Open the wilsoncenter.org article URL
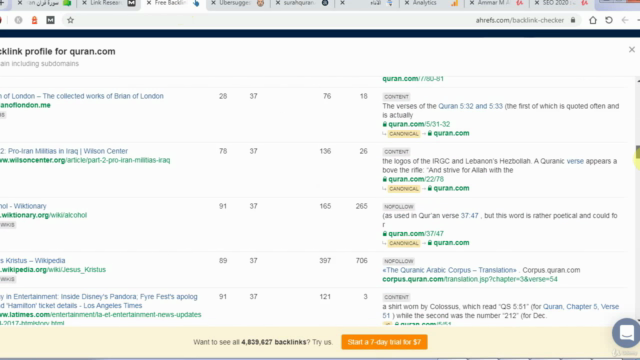The width and height of the screenshot is (640, 360). (x=85, y=160)
